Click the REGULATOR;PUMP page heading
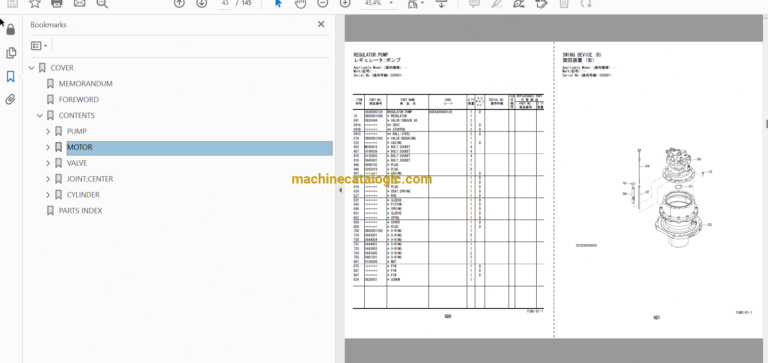Viewport: 768px width, 363px height. click(x=371, y=55)
